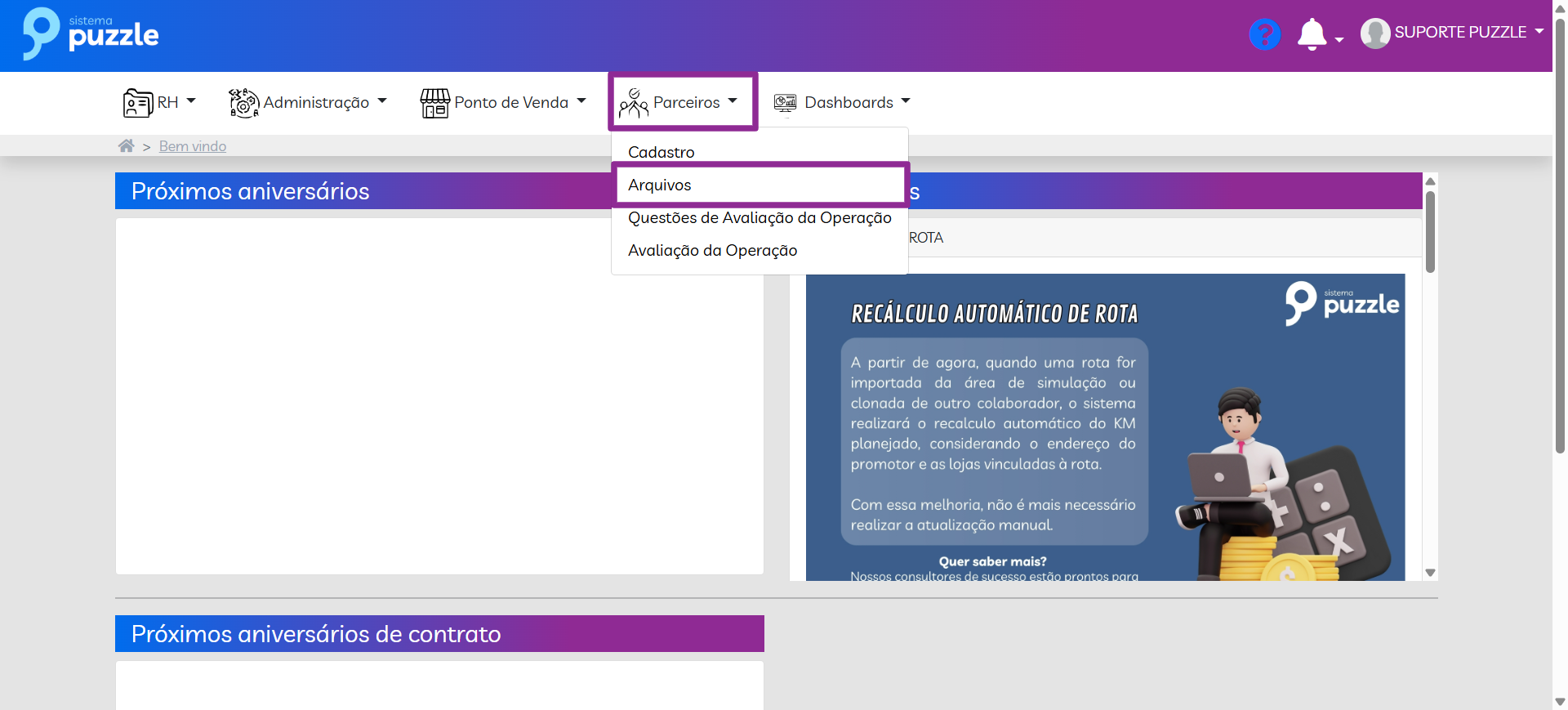Click the Dashboards monitor icon
This screenshot has width=1568, height=710.
785,103
